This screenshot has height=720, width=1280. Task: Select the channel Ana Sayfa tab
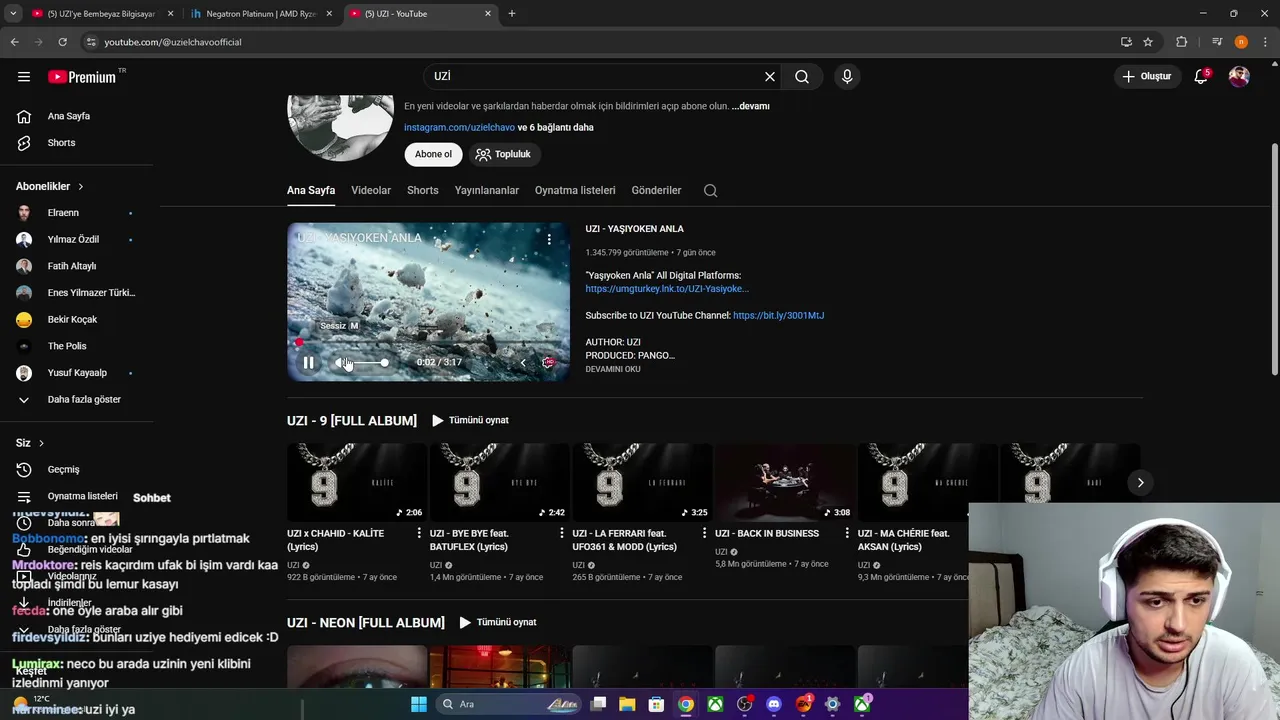coord(311,190)
